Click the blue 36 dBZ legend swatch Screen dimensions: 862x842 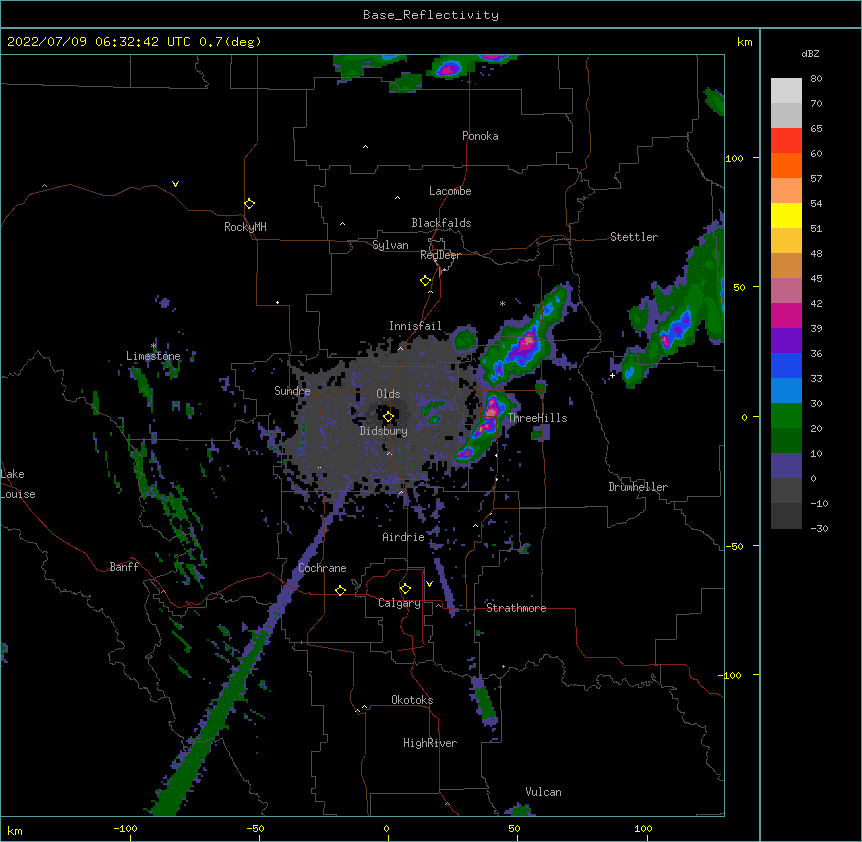(786, 365)
